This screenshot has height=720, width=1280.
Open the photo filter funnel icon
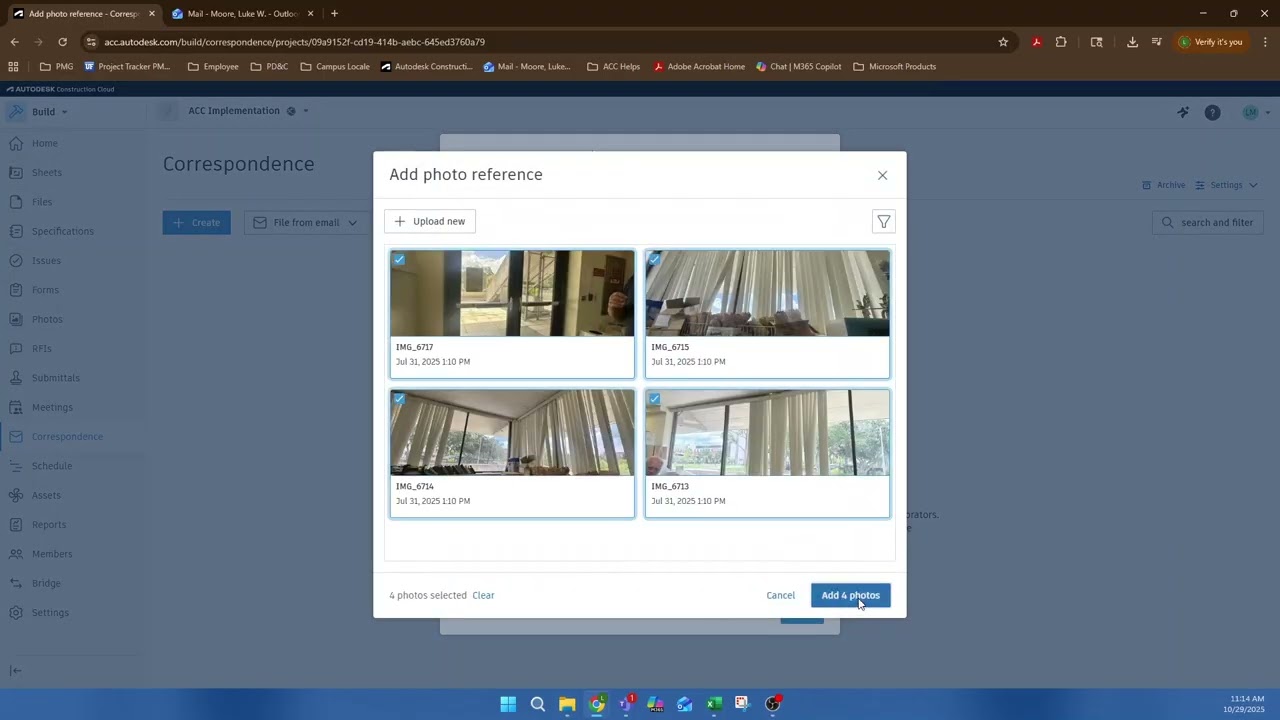point(883,221)
